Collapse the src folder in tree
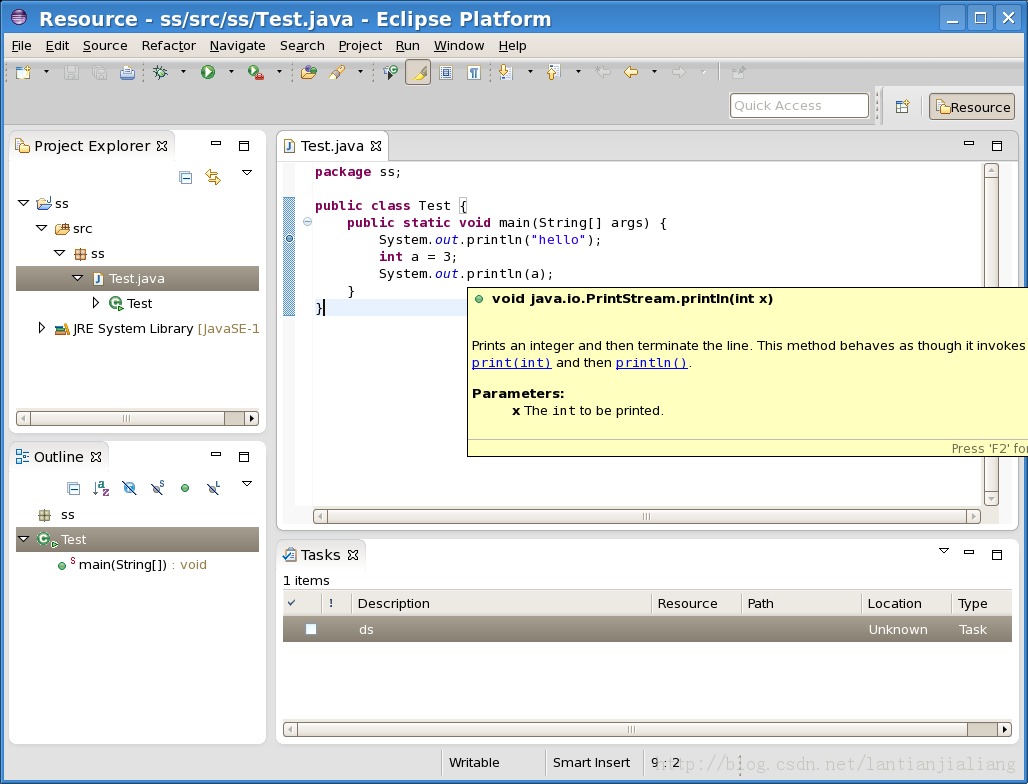The width and height of the screenshot is (1028, 784). [41, 229]
